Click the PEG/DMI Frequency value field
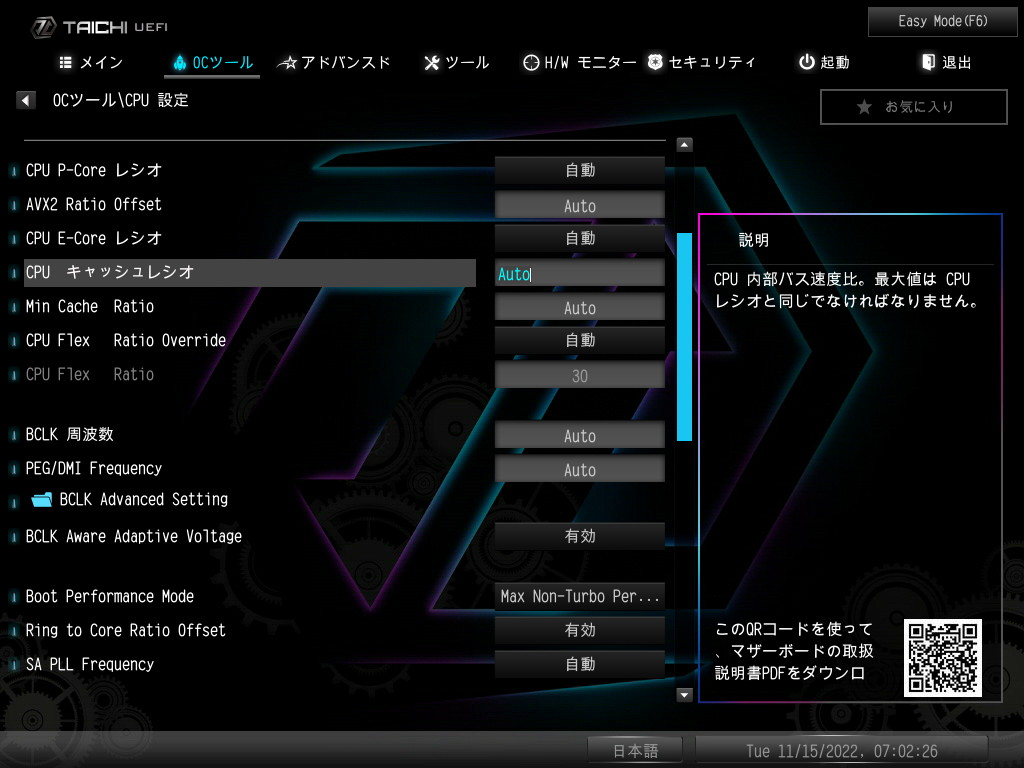The height and width of the screenshot is (768, 1024). (x=579, y=469)
